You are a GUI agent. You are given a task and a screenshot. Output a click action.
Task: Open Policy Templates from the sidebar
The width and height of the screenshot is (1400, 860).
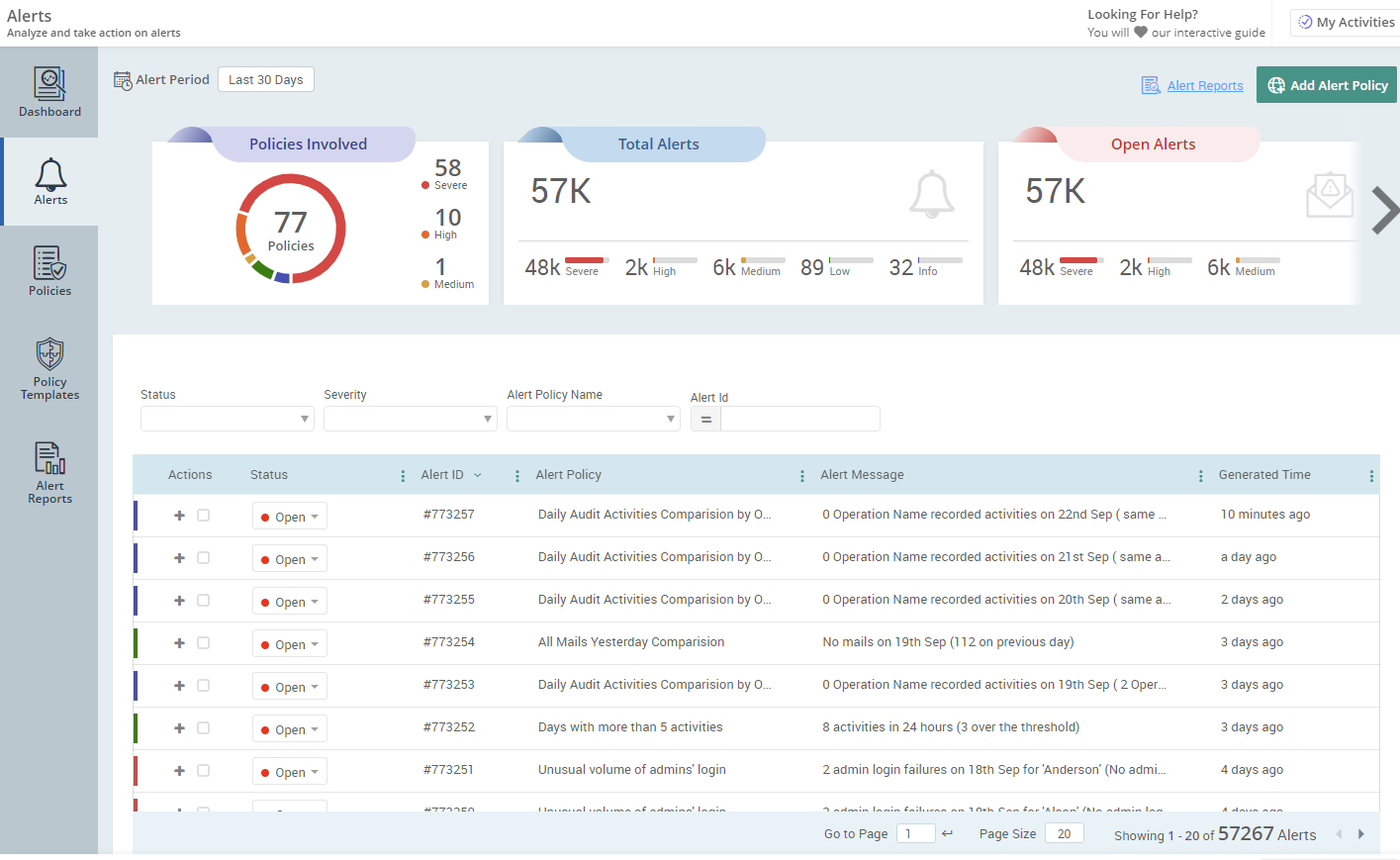pyautogui.click(x=49, y=368)
